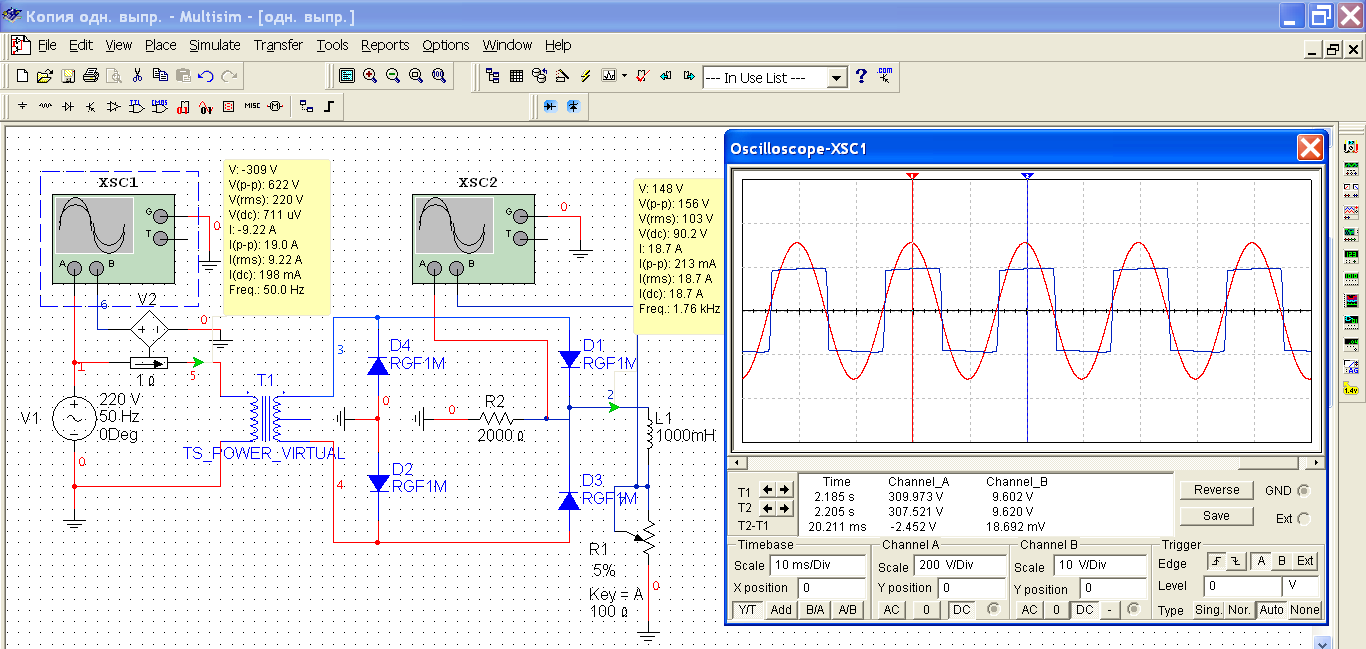Select the measurement probe 1.4v icon
1366x649 pixels.
(x=1351, y=389)
